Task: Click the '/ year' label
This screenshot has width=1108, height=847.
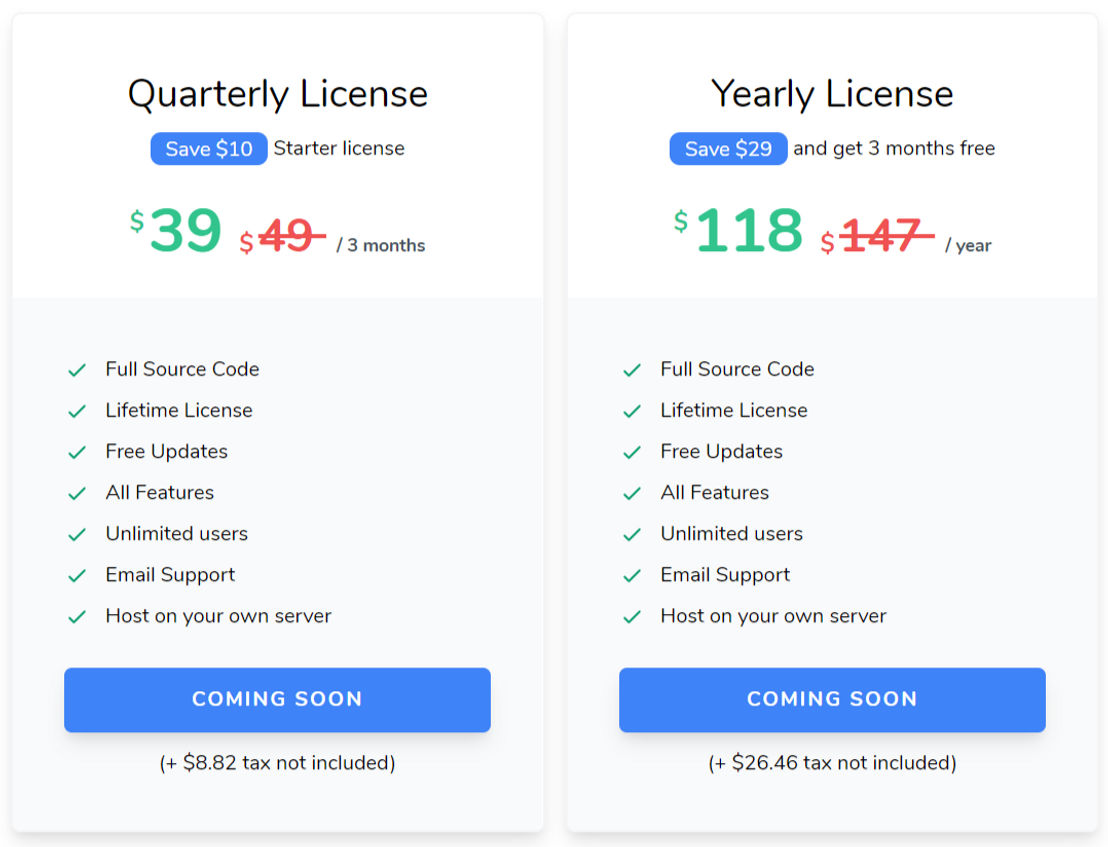Action: coord(968,246)
